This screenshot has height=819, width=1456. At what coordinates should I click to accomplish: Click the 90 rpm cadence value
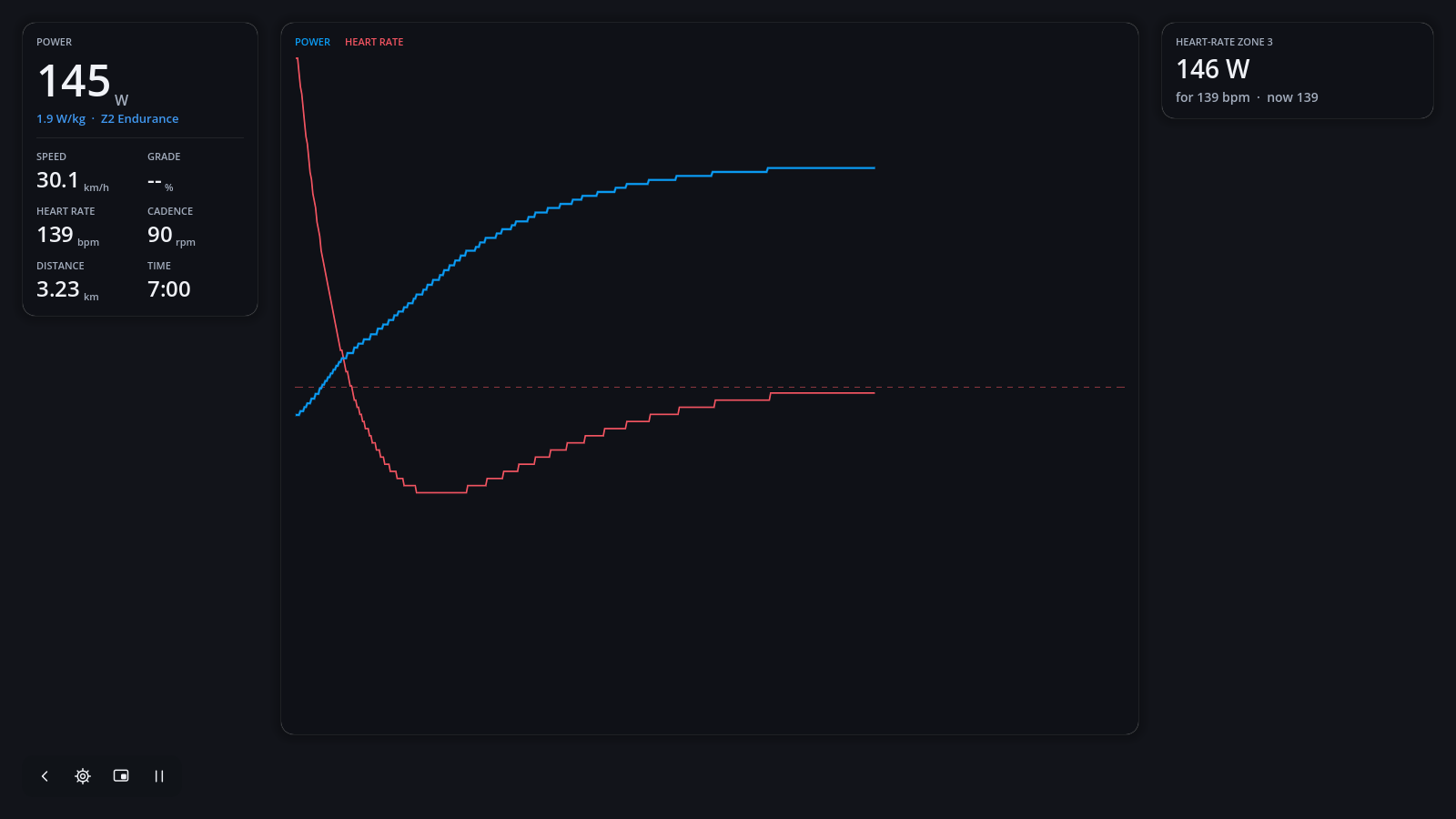tap(171, 235)
